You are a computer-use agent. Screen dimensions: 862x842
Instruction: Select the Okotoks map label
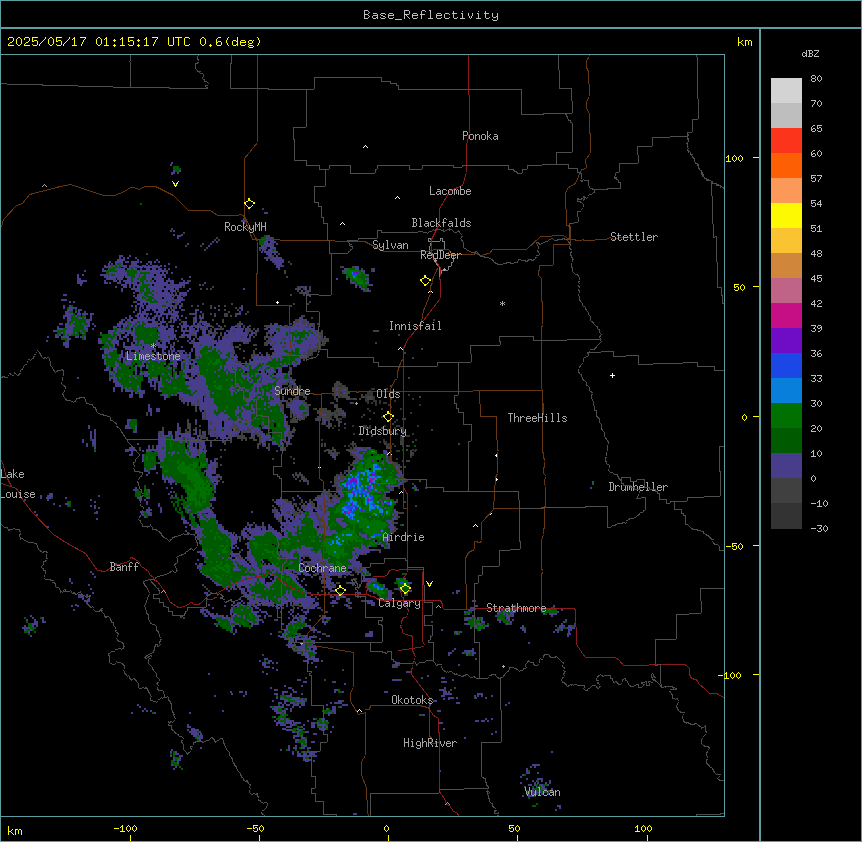point(412,700)
